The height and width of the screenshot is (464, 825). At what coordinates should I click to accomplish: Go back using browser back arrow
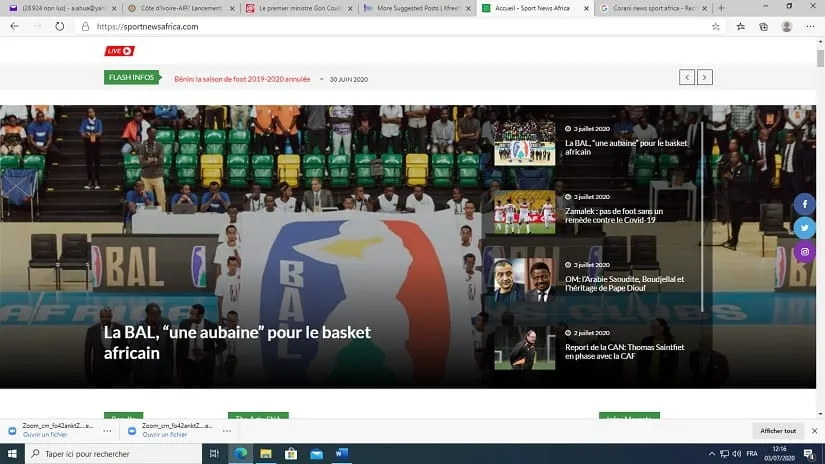[x=14, y=26]
